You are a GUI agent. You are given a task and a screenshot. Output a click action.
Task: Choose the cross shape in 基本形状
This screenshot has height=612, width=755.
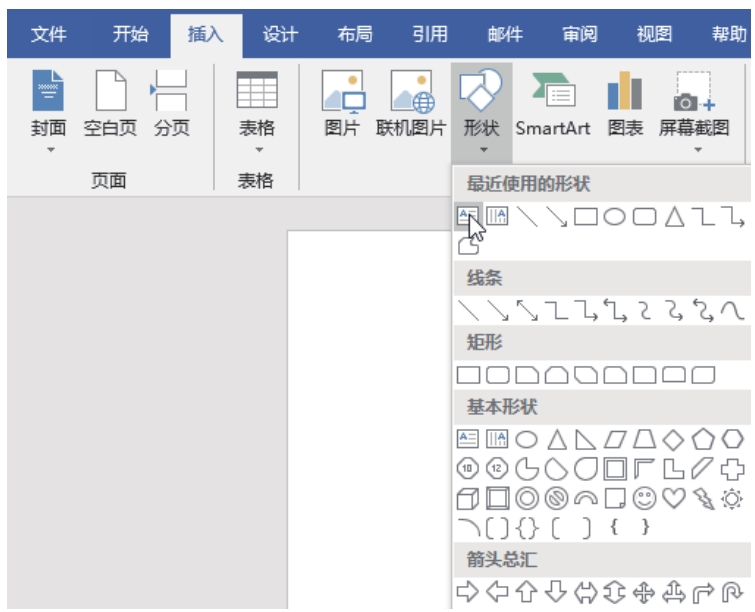(x=732, y=469)
